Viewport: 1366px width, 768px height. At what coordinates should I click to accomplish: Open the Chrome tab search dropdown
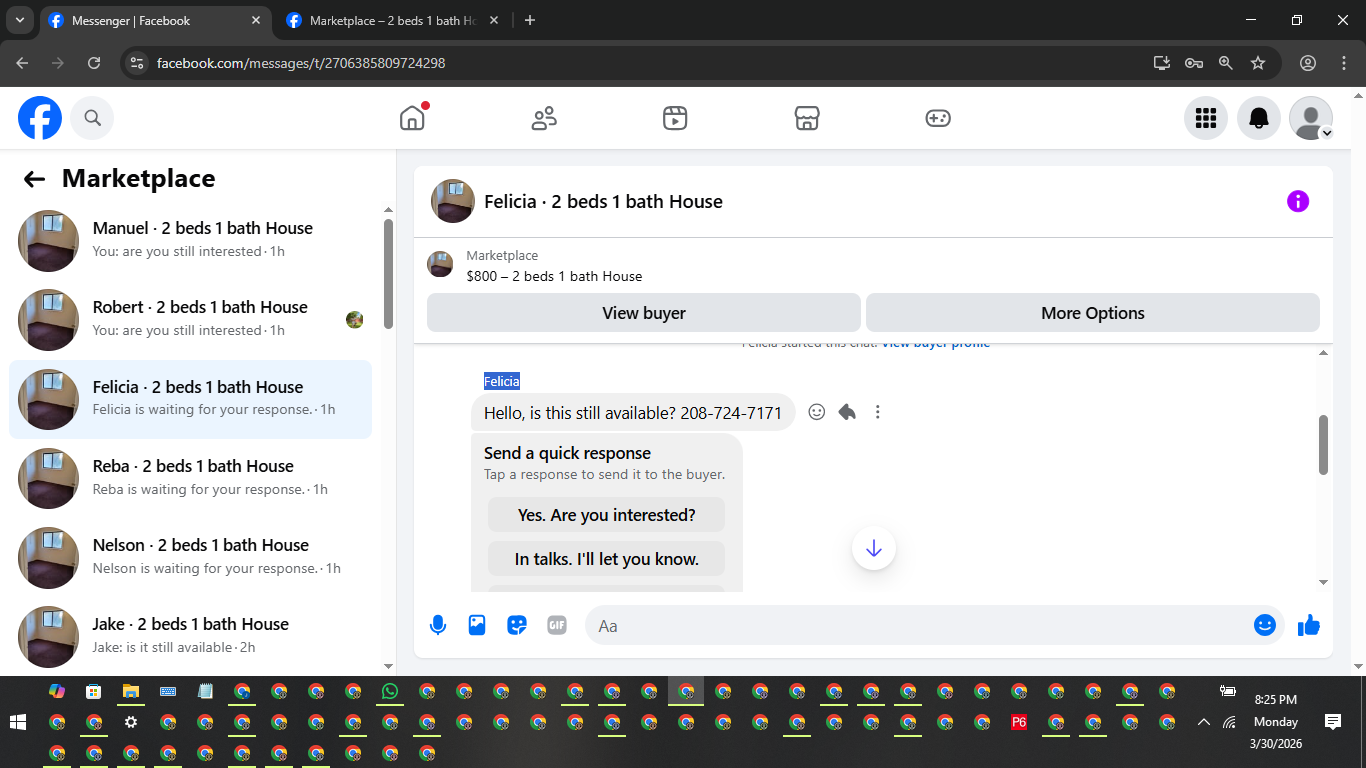(19, 20)
